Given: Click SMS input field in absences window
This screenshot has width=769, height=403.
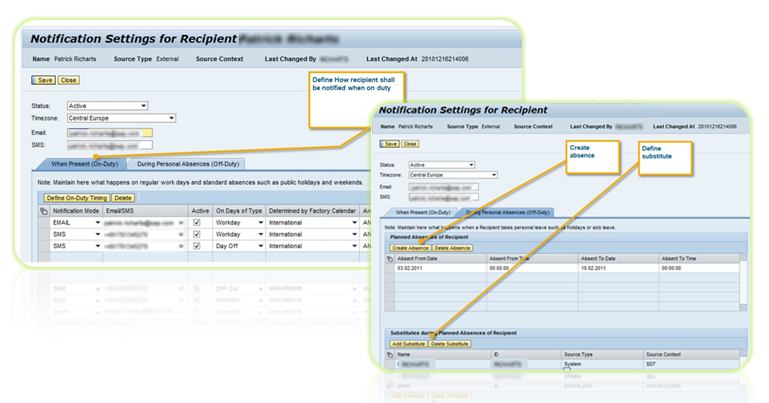Looking at the screenshot, I should pos(444,198).
